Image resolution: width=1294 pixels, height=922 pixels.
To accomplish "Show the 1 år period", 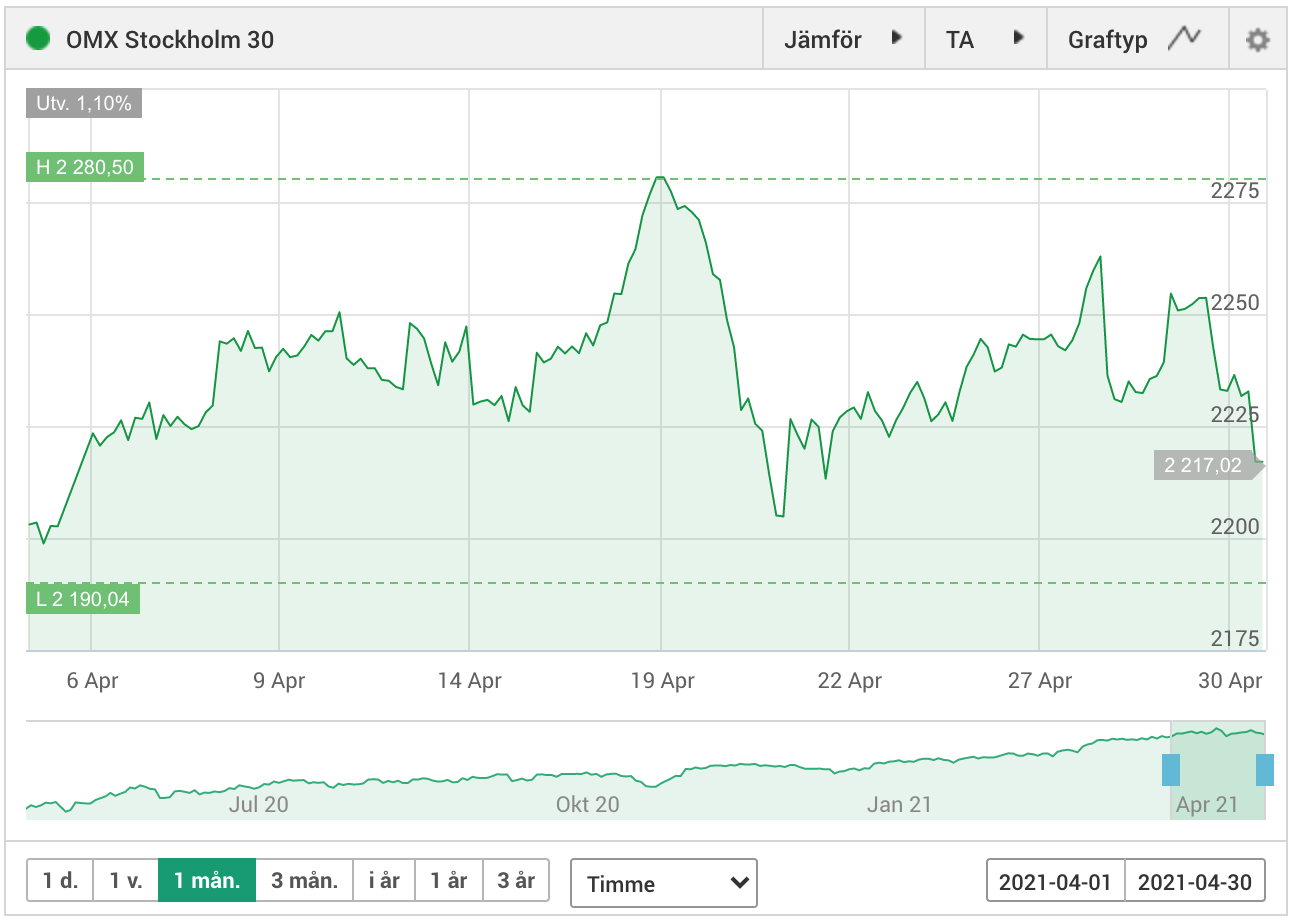I will pyautogui.click(x=449, y=881).
